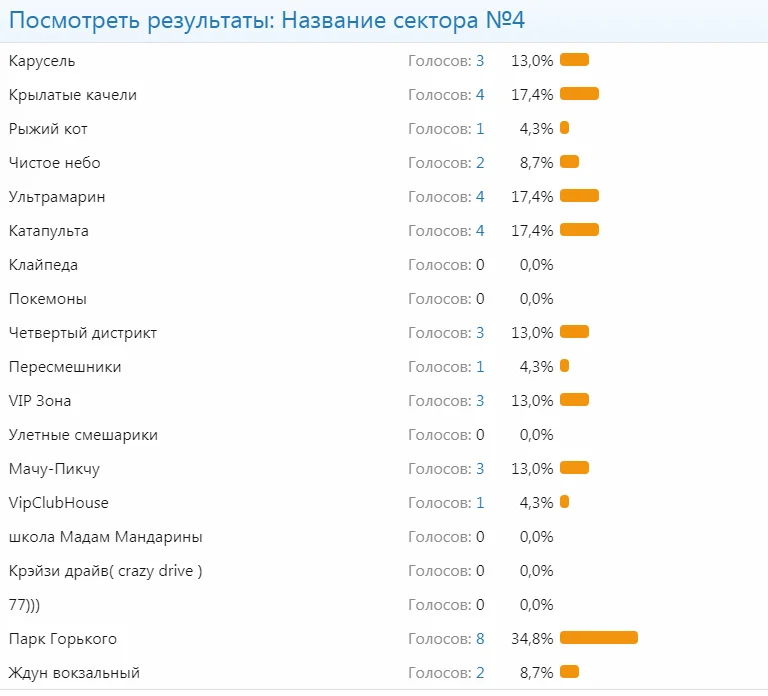Click the vote number for Ультрамарин
The width and height of the screenshot is (768, 696).
click(480, 197)
